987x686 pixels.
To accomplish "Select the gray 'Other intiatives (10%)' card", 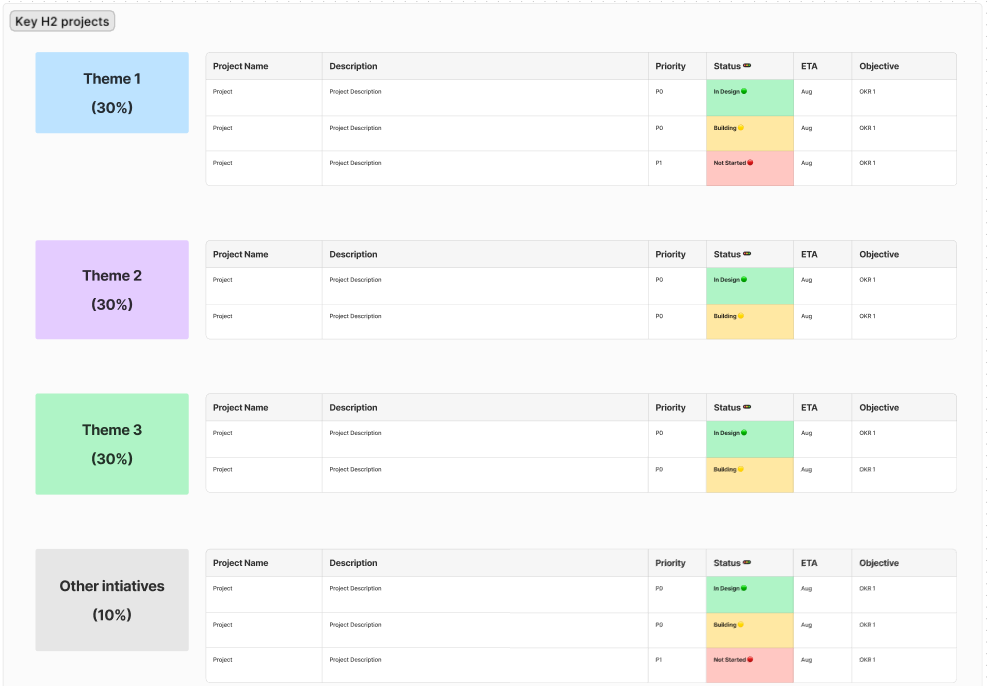I will 112,600.
